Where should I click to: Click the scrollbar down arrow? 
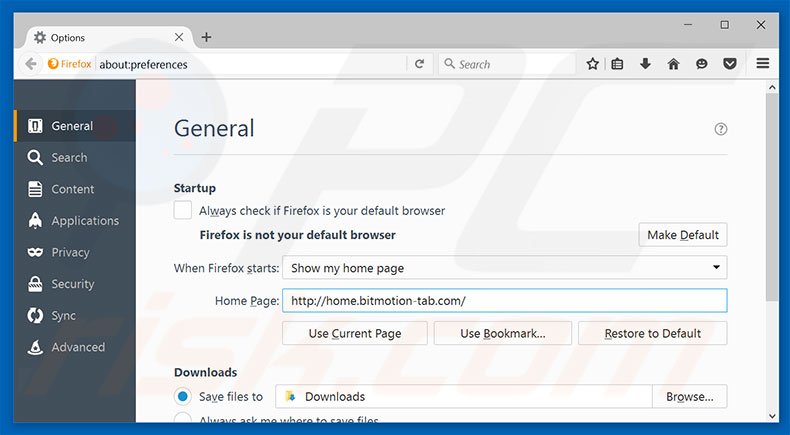772,416
